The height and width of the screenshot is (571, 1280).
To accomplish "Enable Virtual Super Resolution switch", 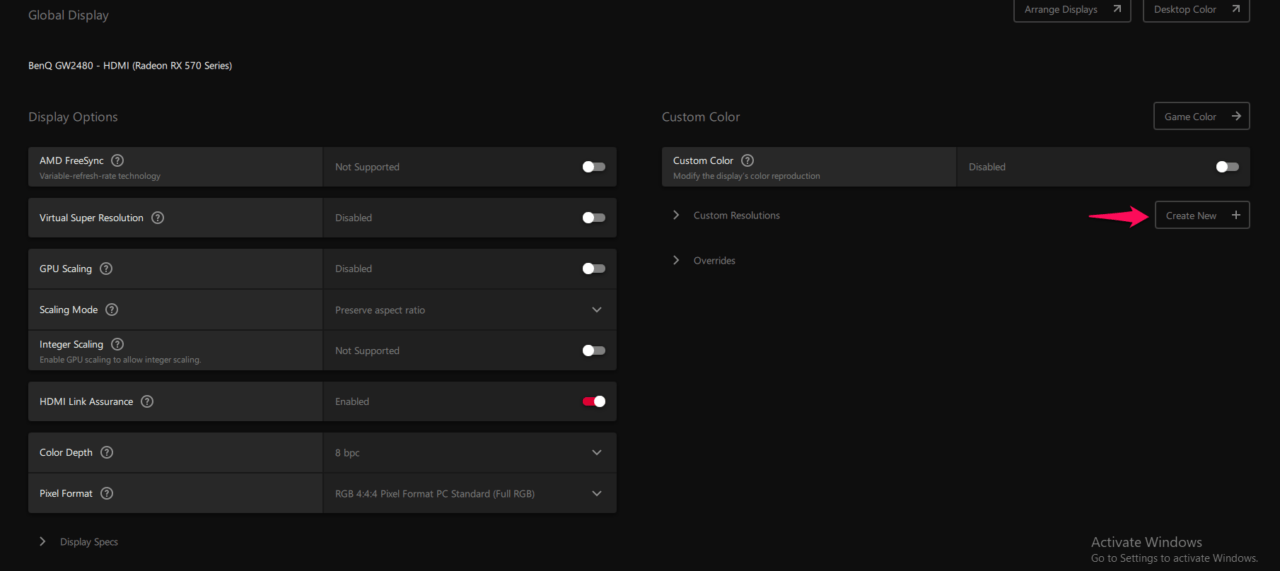I will [x=594, y=218].
